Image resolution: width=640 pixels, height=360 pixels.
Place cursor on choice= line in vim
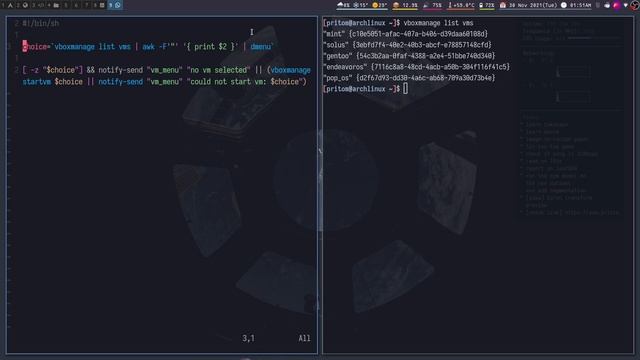click(148, 47)
